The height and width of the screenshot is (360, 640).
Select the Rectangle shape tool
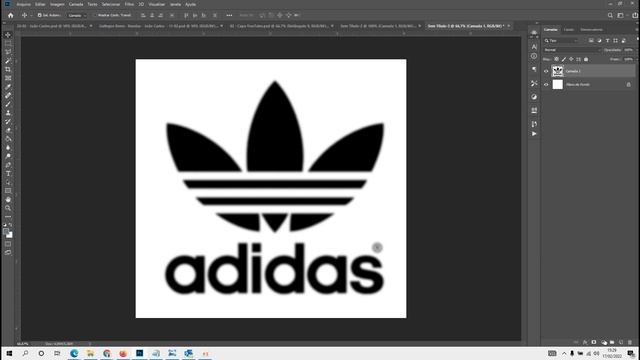point(8,191)
